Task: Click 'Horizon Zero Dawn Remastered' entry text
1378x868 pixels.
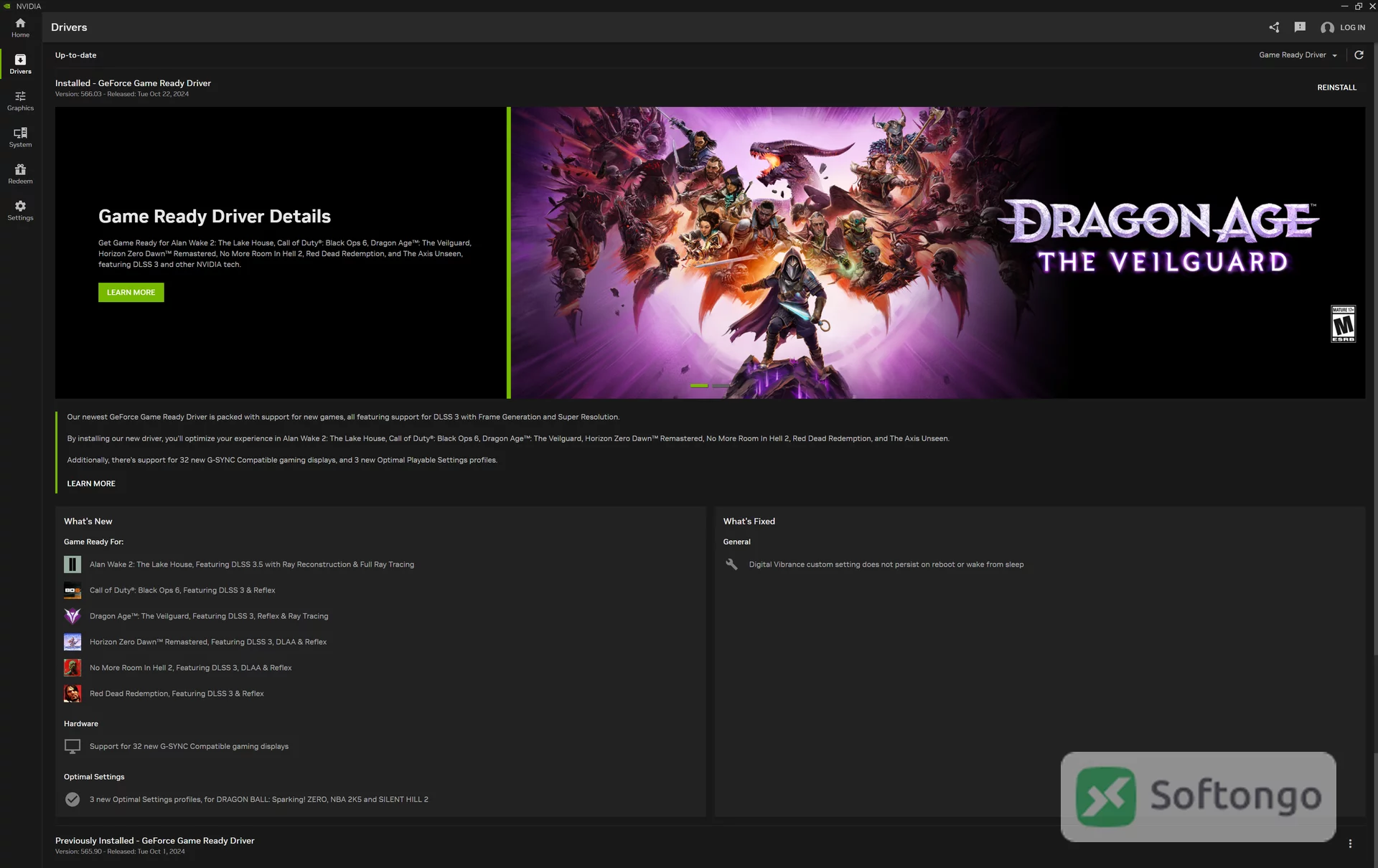Action: pyautogui.click(x=208, y=642)
